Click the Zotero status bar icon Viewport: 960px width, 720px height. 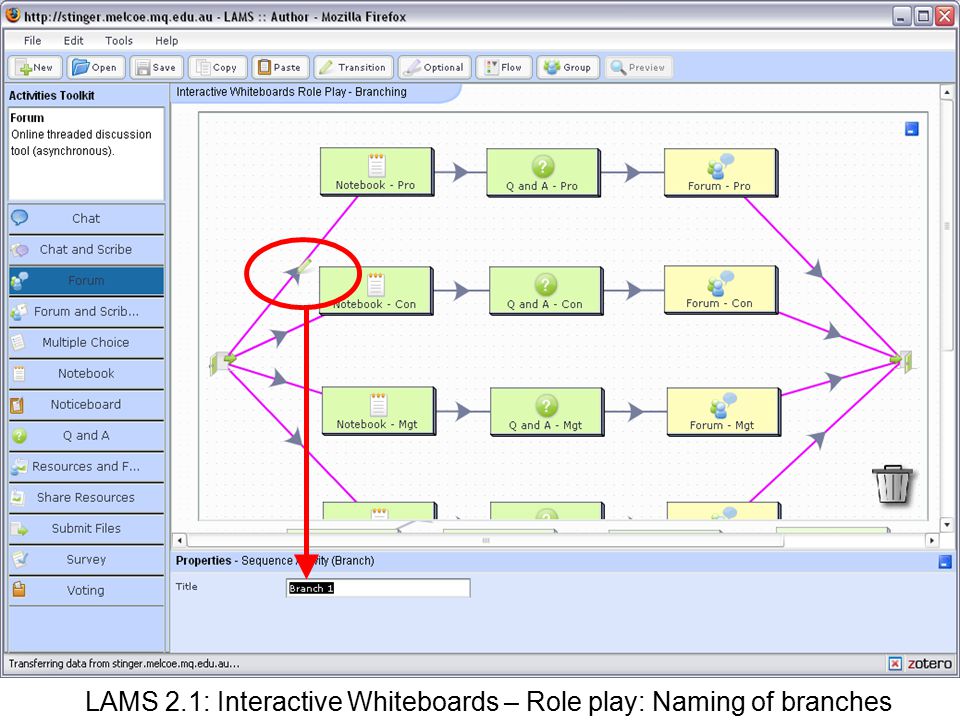click(929, 664)
